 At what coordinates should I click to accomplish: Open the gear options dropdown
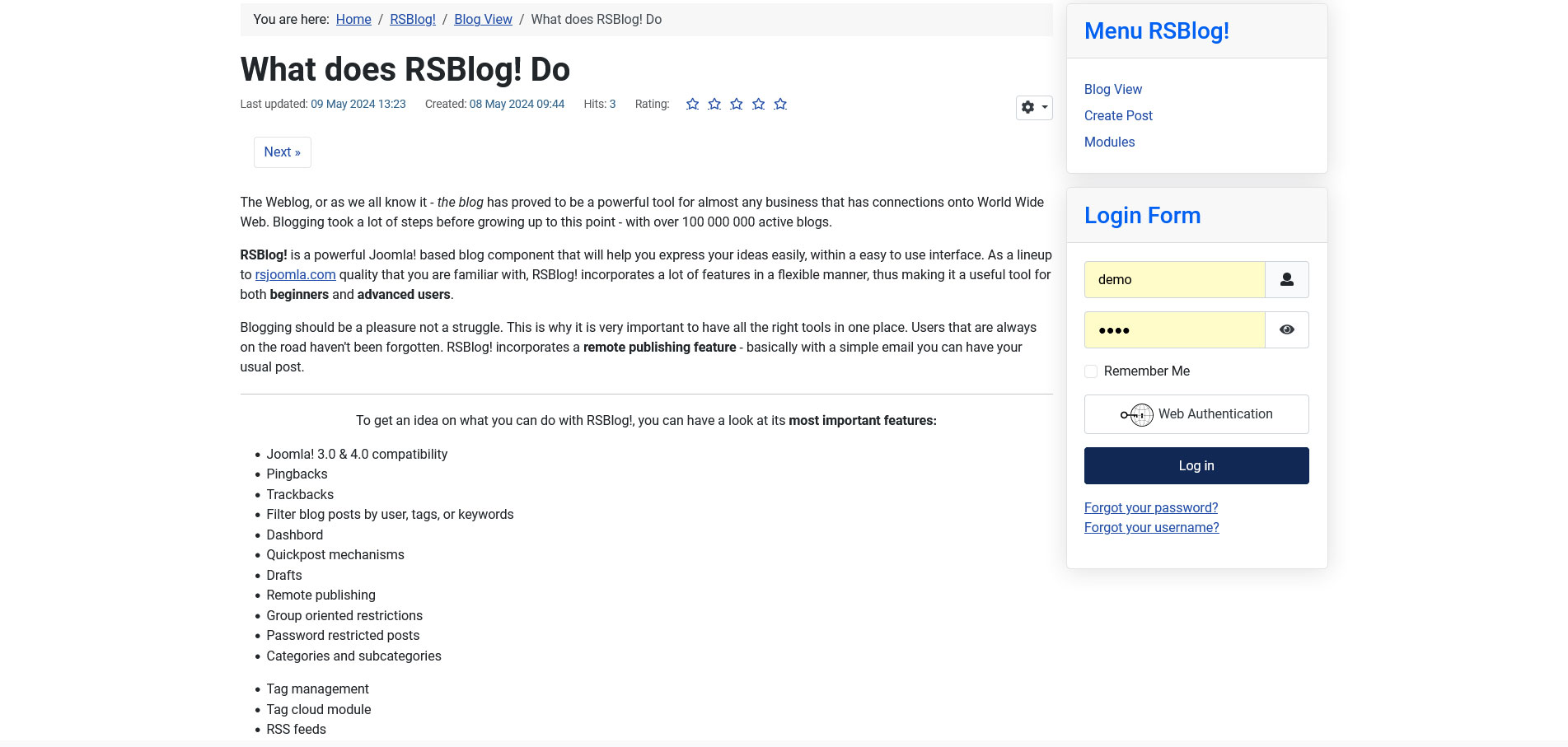click(1034, 107)
